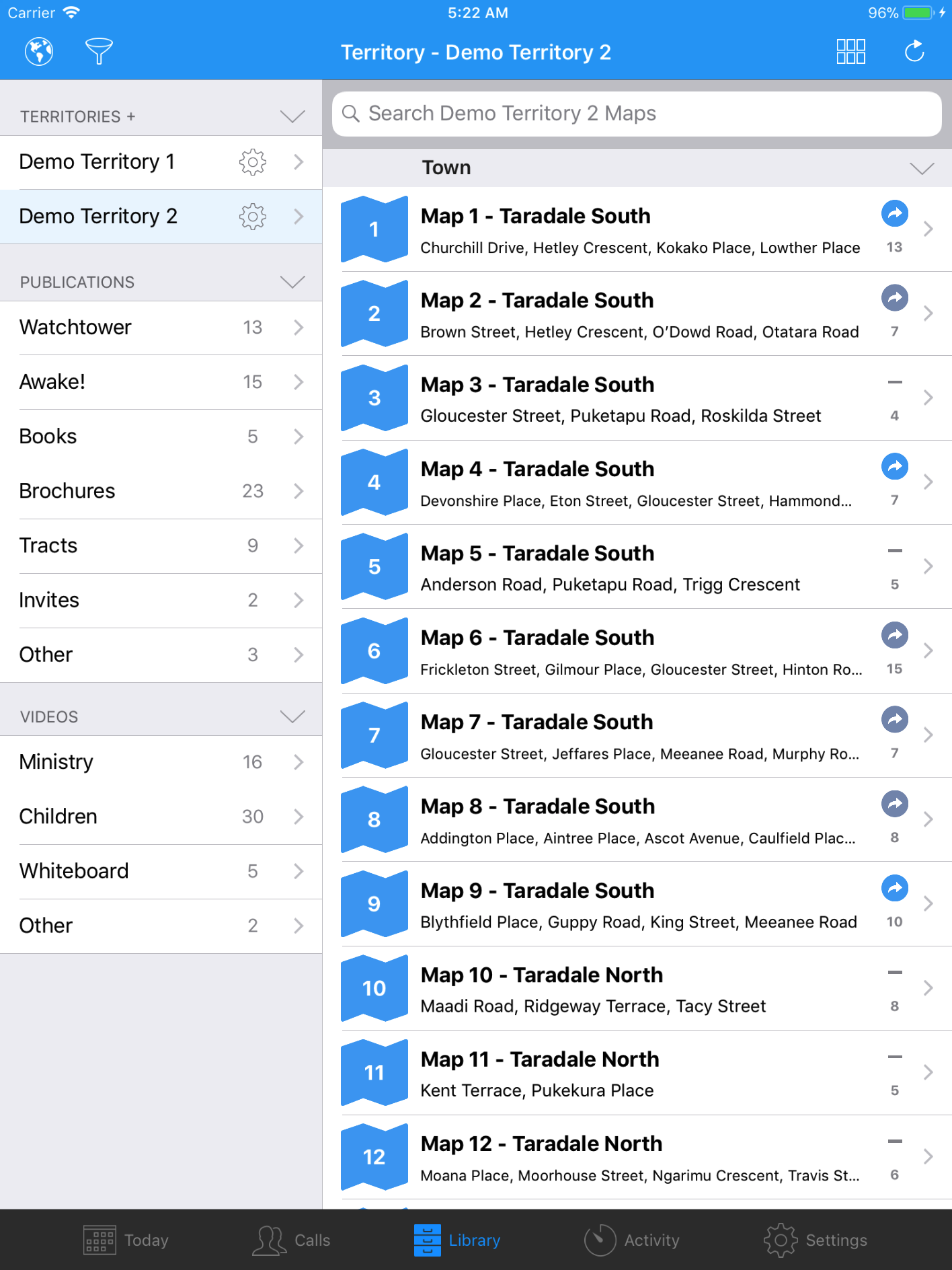Select Other row under Videos
This screenshot has height=1270, width=952.
point(161,926)
